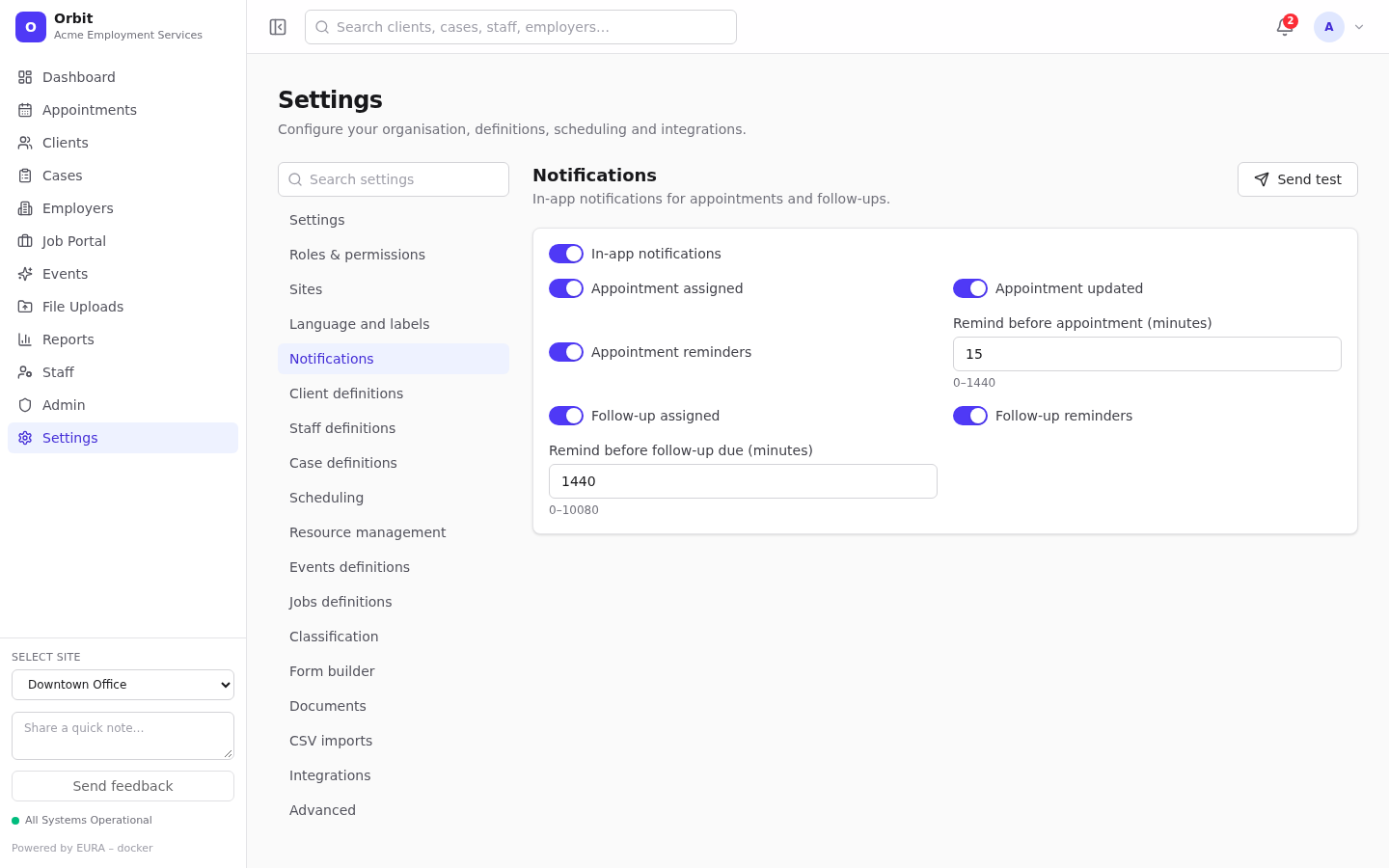The image size is (1389, 868).
Task: Click the Admin shield icon
Action: click(x=25, y=405)
